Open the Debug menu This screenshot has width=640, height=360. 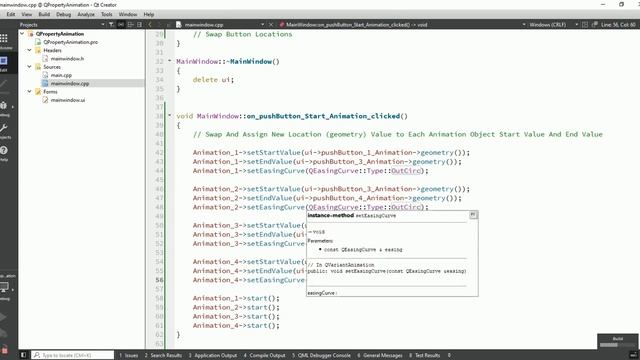(x=63, y=14)
